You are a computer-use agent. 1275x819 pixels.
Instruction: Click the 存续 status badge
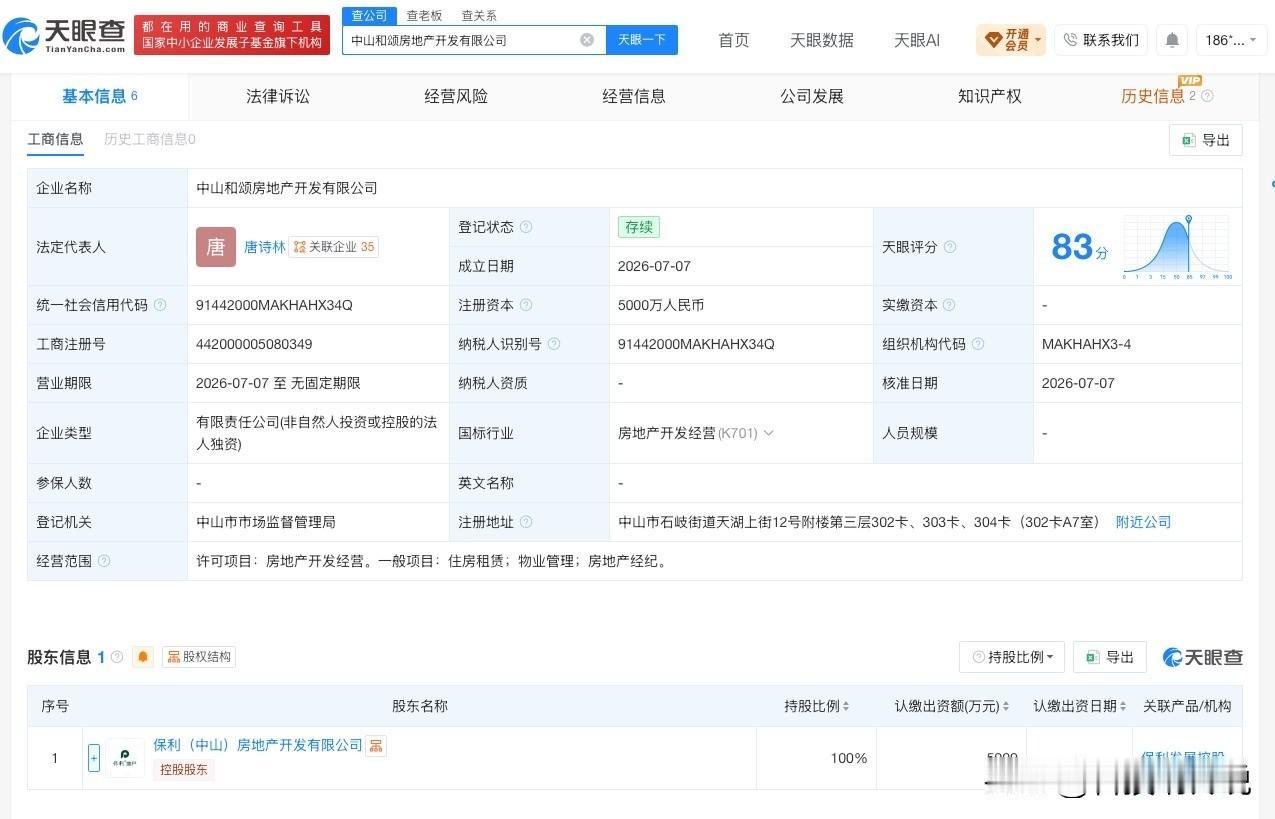[x=639, y=227]
